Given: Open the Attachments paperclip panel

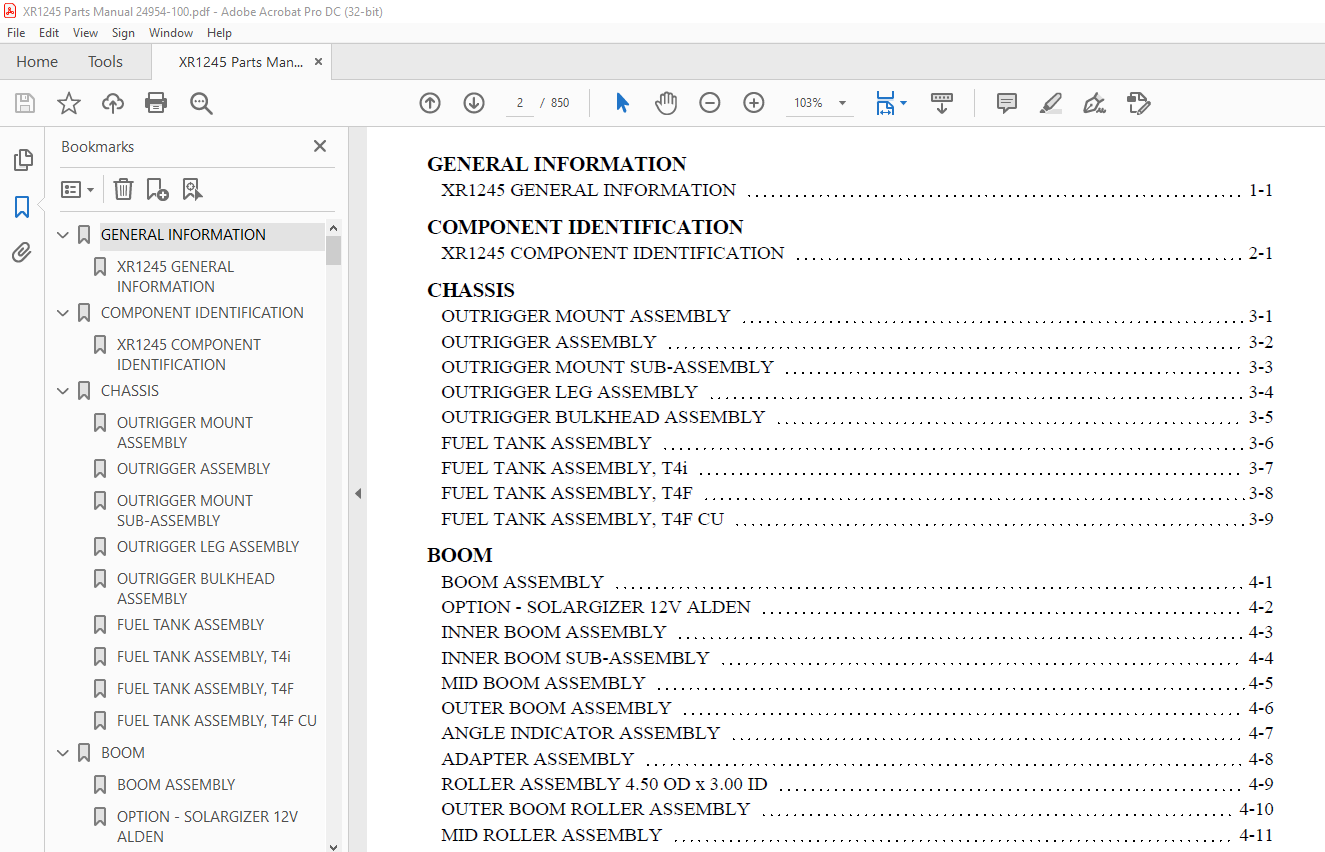Looking at the screenshot, I should (22, 253).
